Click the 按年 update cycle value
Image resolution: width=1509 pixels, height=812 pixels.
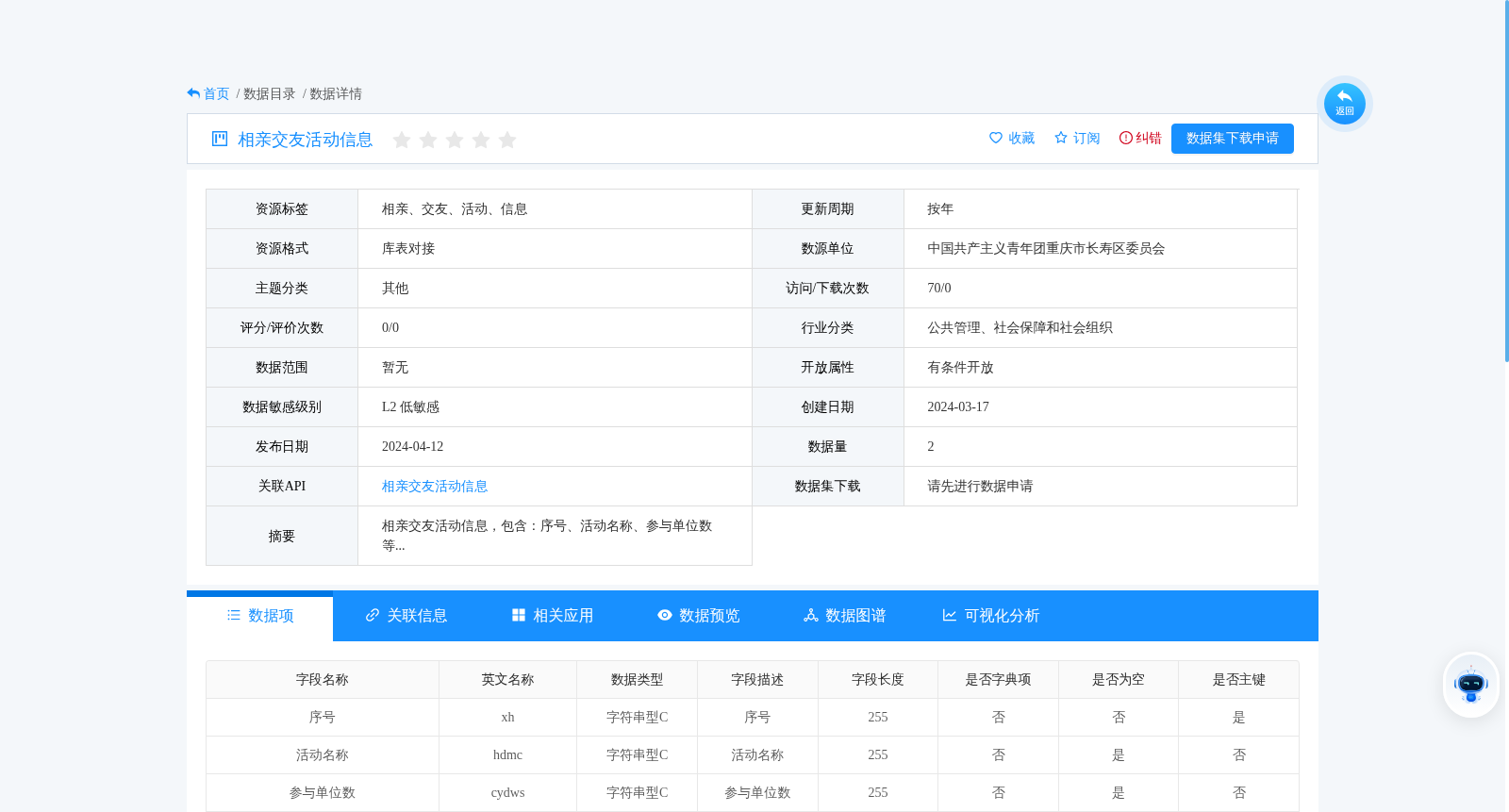pyautogui.click(x=940, y=208)
